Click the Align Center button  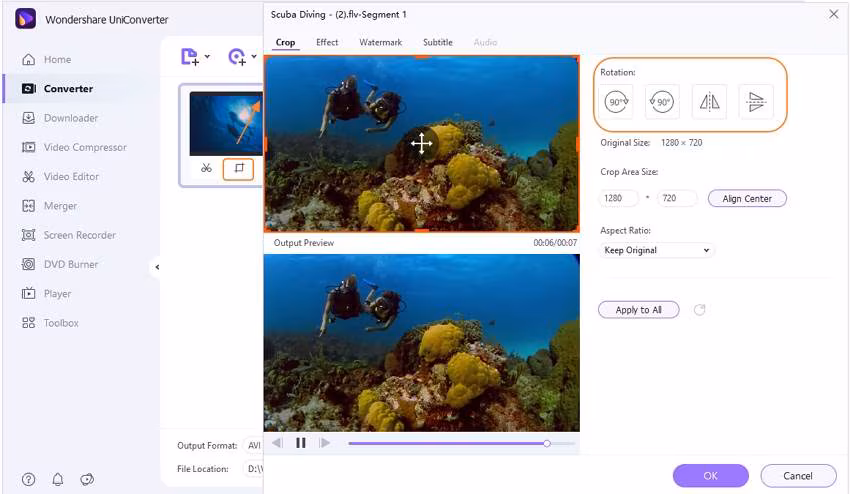747,198
